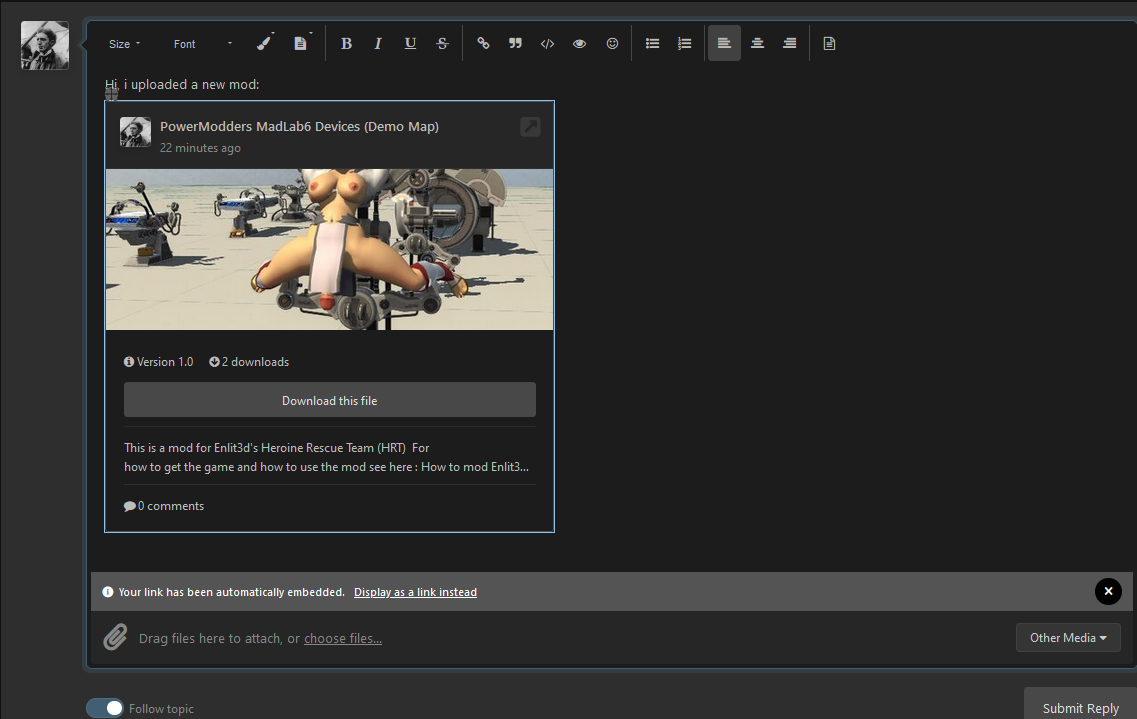Apply italic formatting
The image size is (1137, 719).
click(x=378, y=43)
